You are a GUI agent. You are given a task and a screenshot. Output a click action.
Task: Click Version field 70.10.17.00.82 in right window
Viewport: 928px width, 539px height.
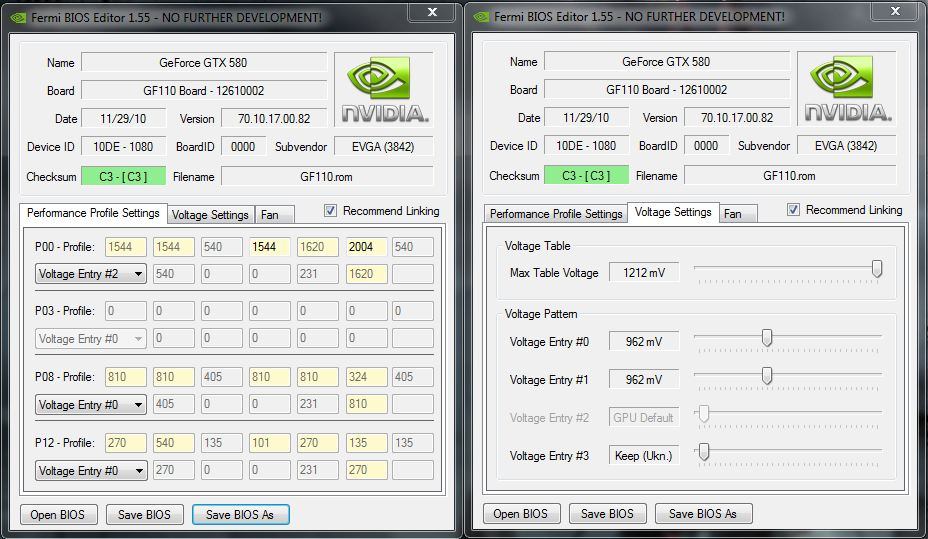tap(737, 117)
